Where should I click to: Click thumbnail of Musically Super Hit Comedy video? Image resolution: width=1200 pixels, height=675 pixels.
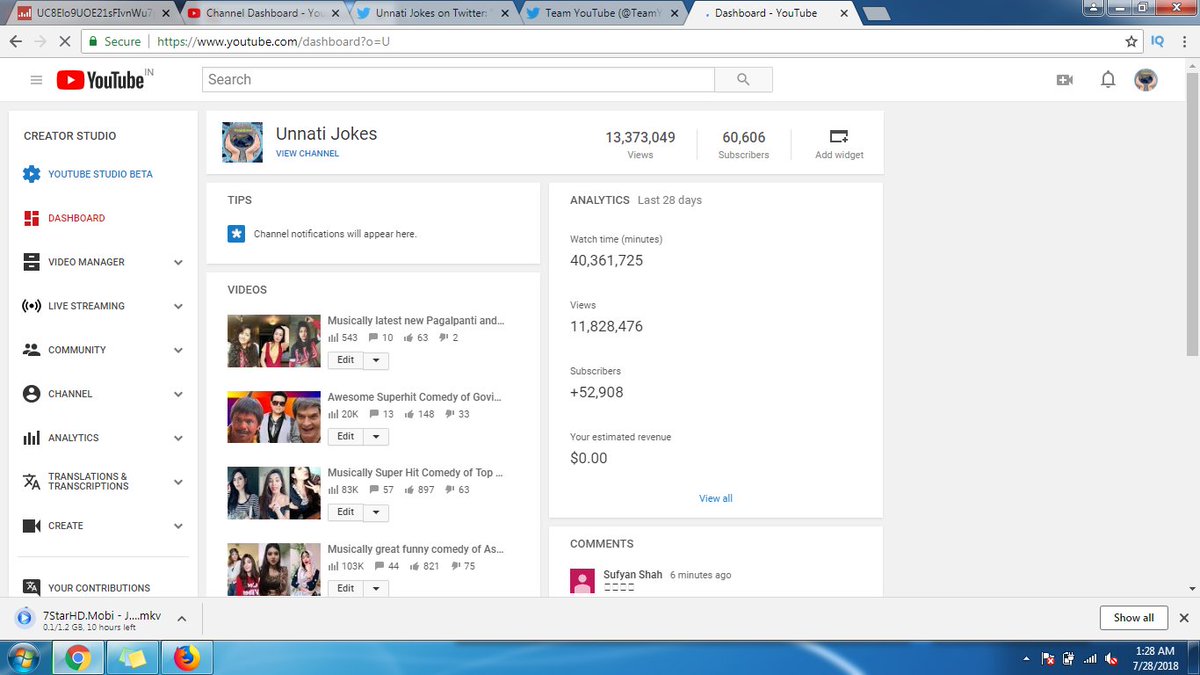(x=273, y=493)
